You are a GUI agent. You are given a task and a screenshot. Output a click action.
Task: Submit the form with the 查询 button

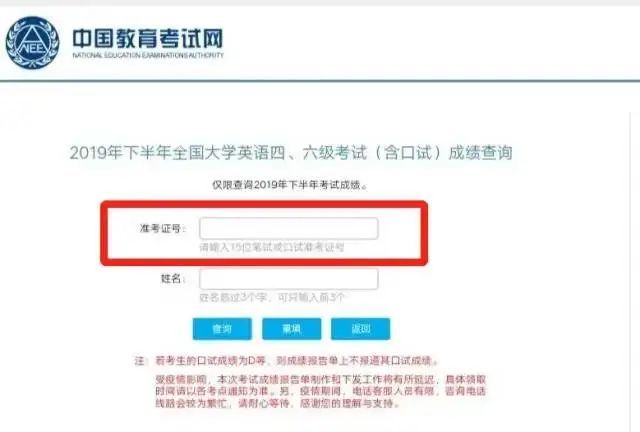coord(222,329)
